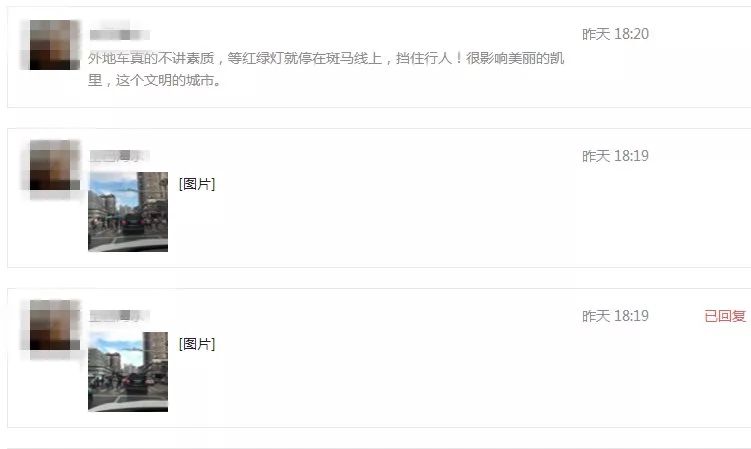Open avatar on the 已回复 message
This screenshot has height=449, width=751.
point(54,325)
